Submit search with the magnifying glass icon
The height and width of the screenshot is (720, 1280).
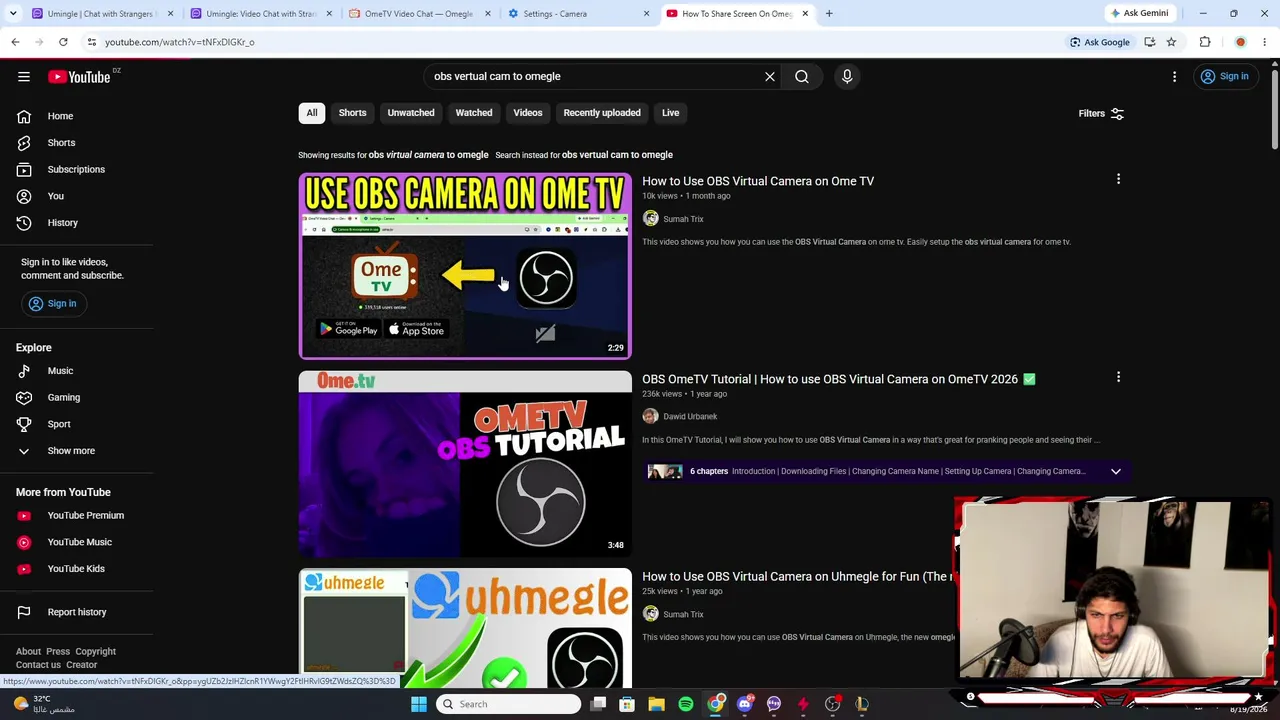(x=802, y=76)
